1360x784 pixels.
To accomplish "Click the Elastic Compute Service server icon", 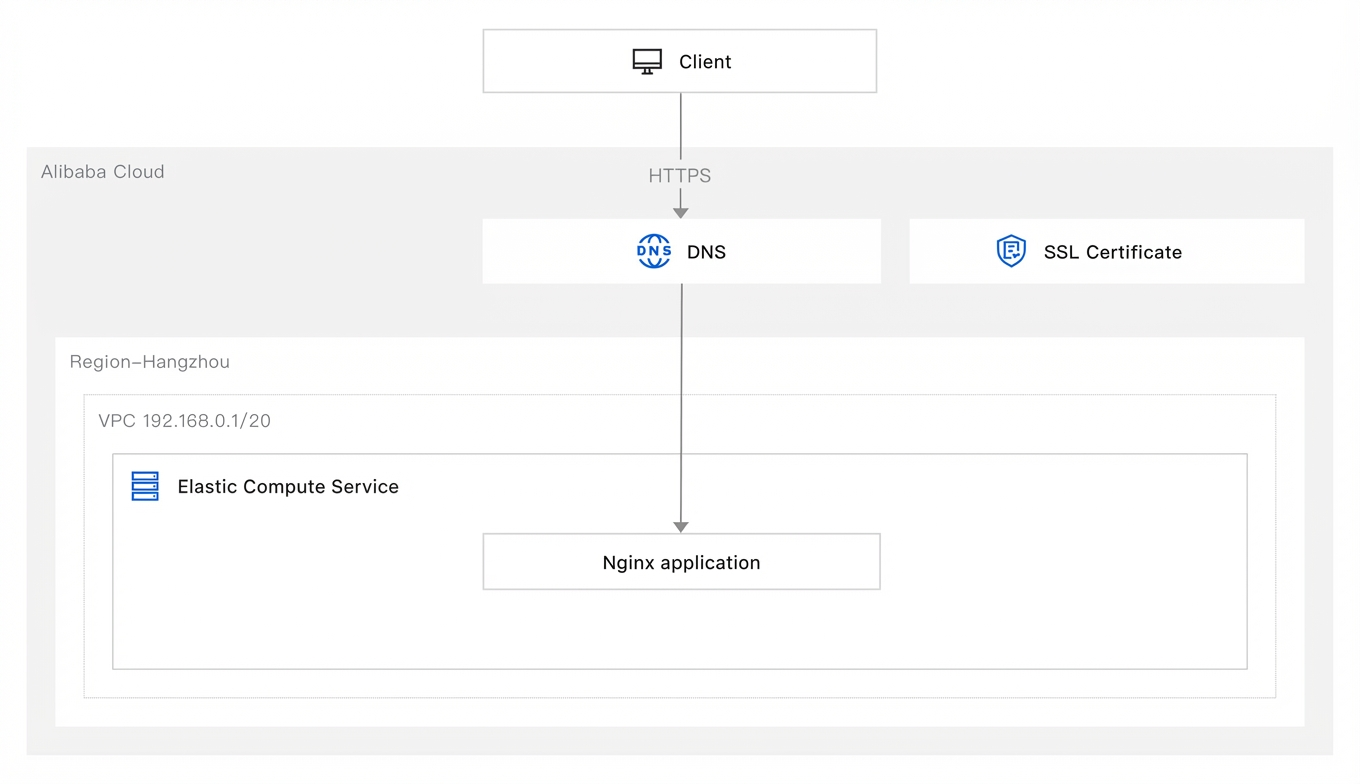I will pos(145,486).
